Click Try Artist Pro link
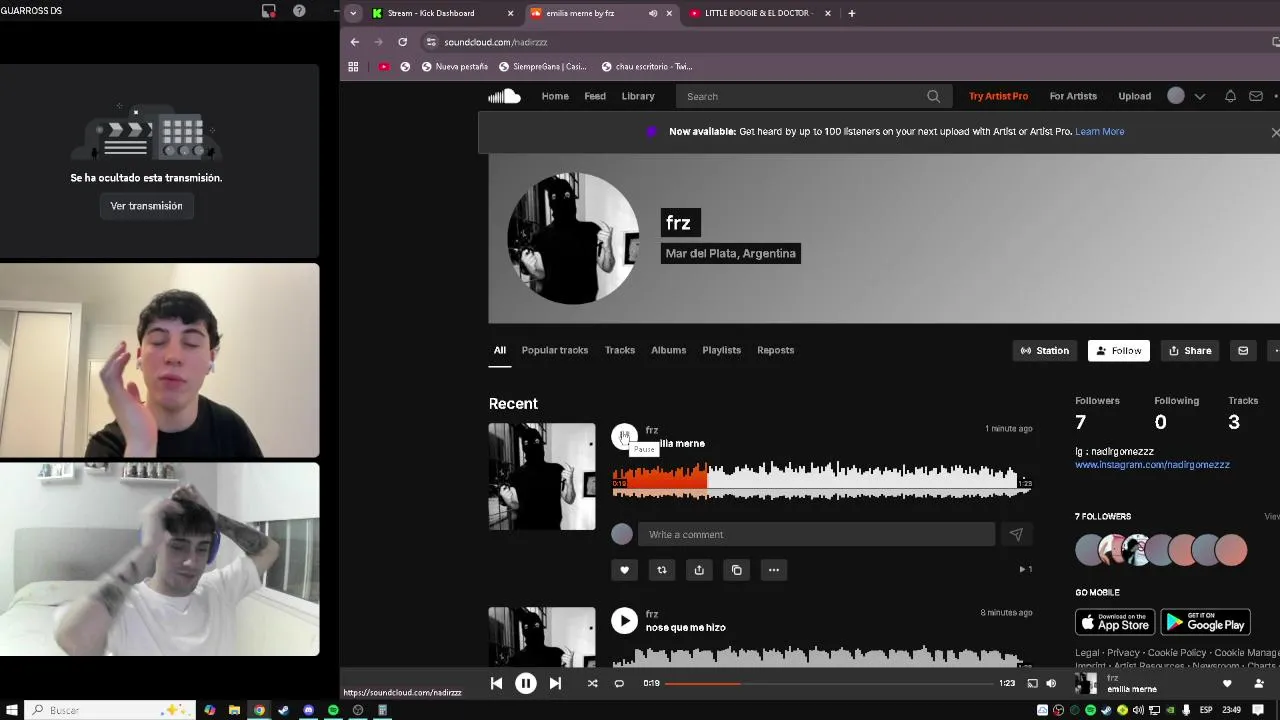This screenshot has width=1280, height=720. (998, 96)
